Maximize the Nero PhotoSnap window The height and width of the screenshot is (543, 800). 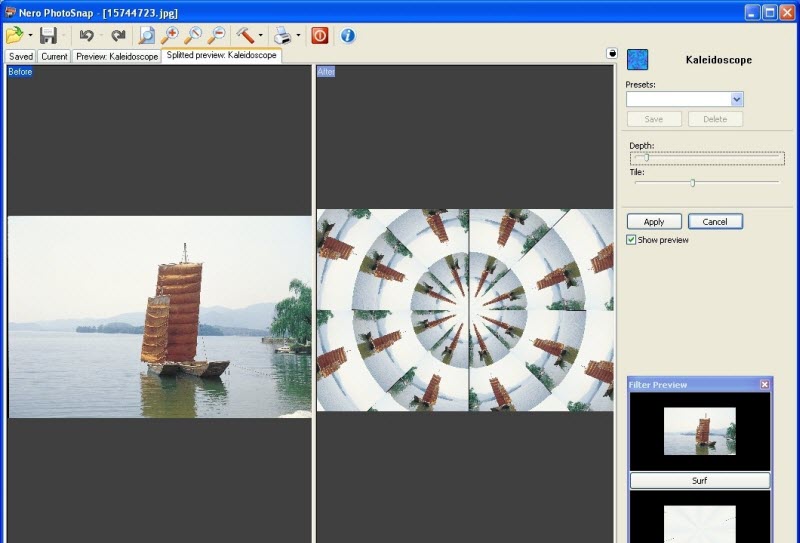(769, 12)
